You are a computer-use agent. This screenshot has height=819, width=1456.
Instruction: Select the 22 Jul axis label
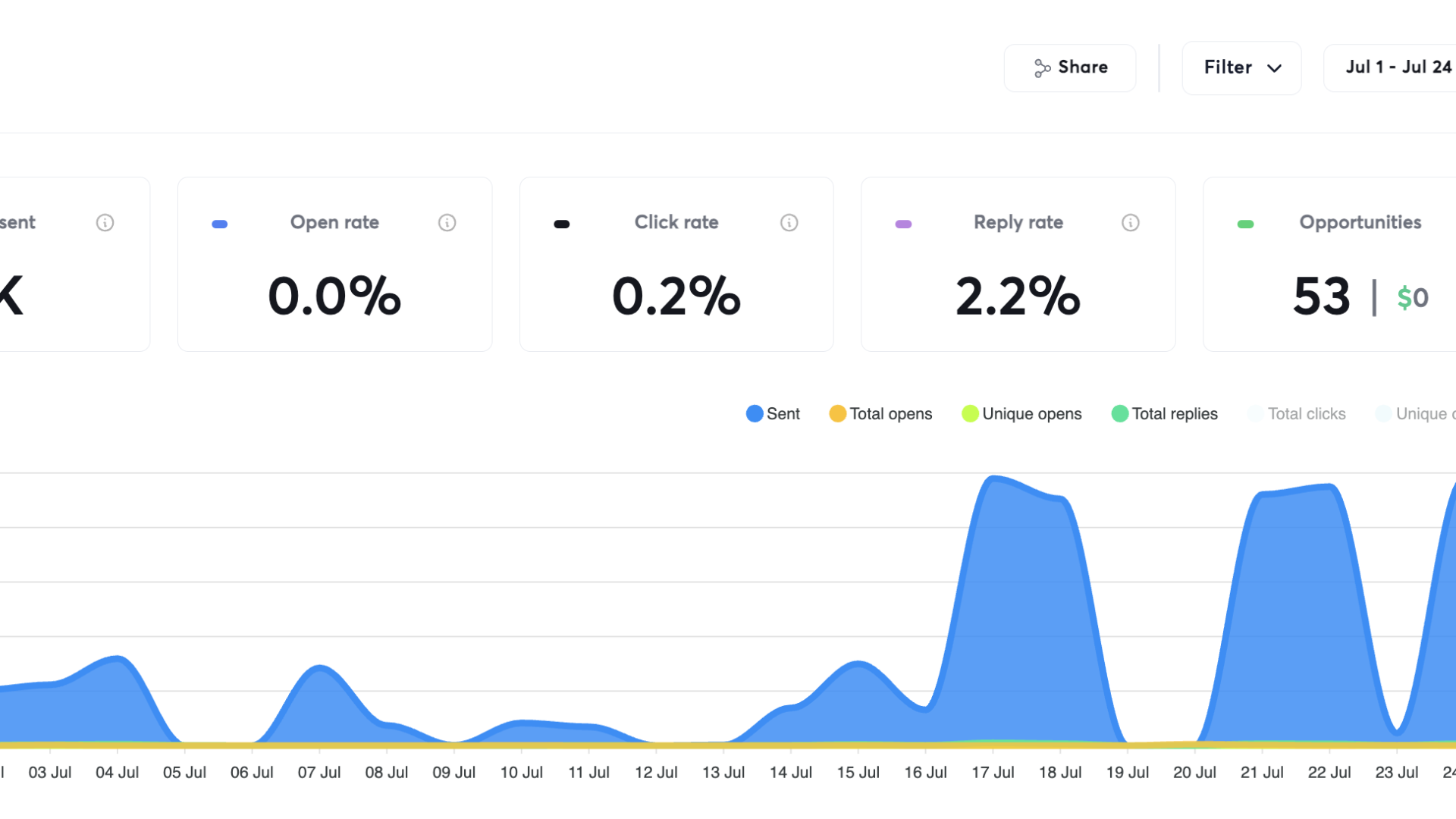(x=1329, y=772)
